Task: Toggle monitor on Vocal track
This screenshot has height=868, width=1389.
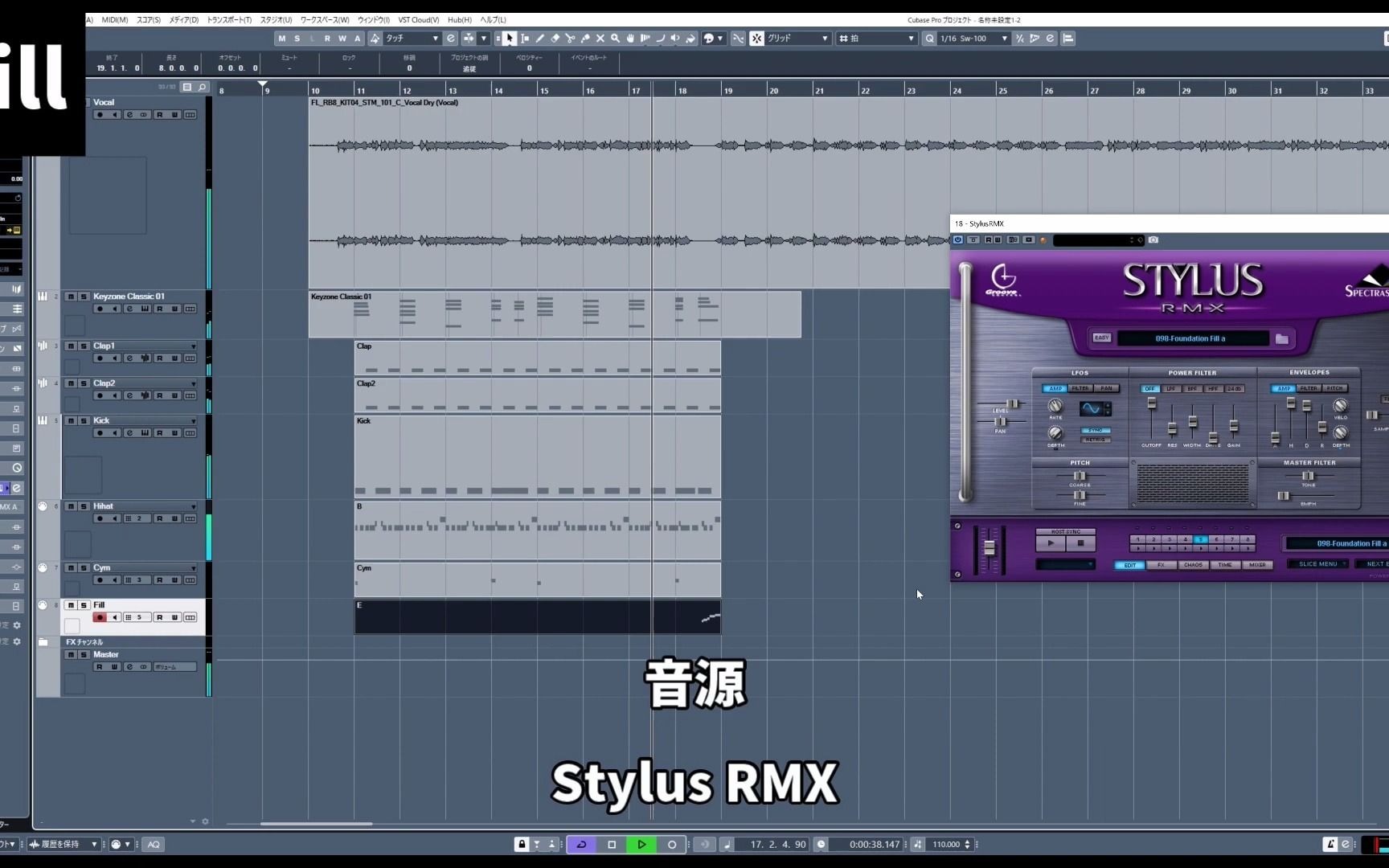Action: [115, 115]
